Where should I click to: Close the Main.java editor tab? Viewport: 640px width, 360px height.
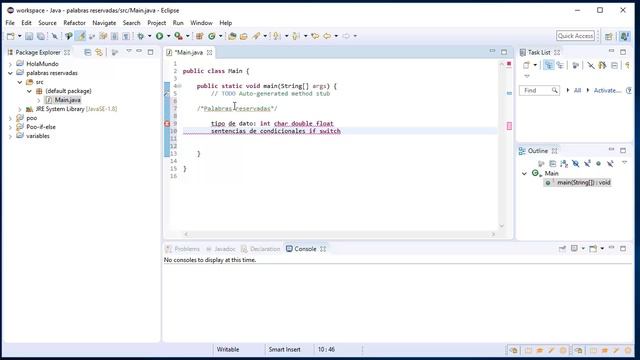click(x=209, y=52)
